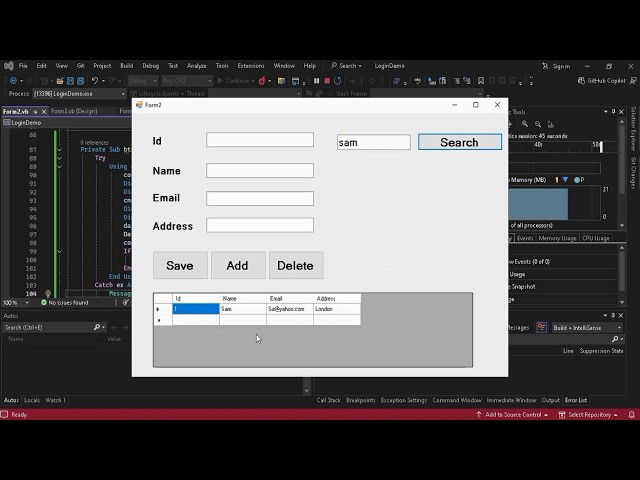Image resolution: width=640 pixels, height=480 pixels.
Task: Click the Restart debugging circular arrow icon
Action: [338, 81]
